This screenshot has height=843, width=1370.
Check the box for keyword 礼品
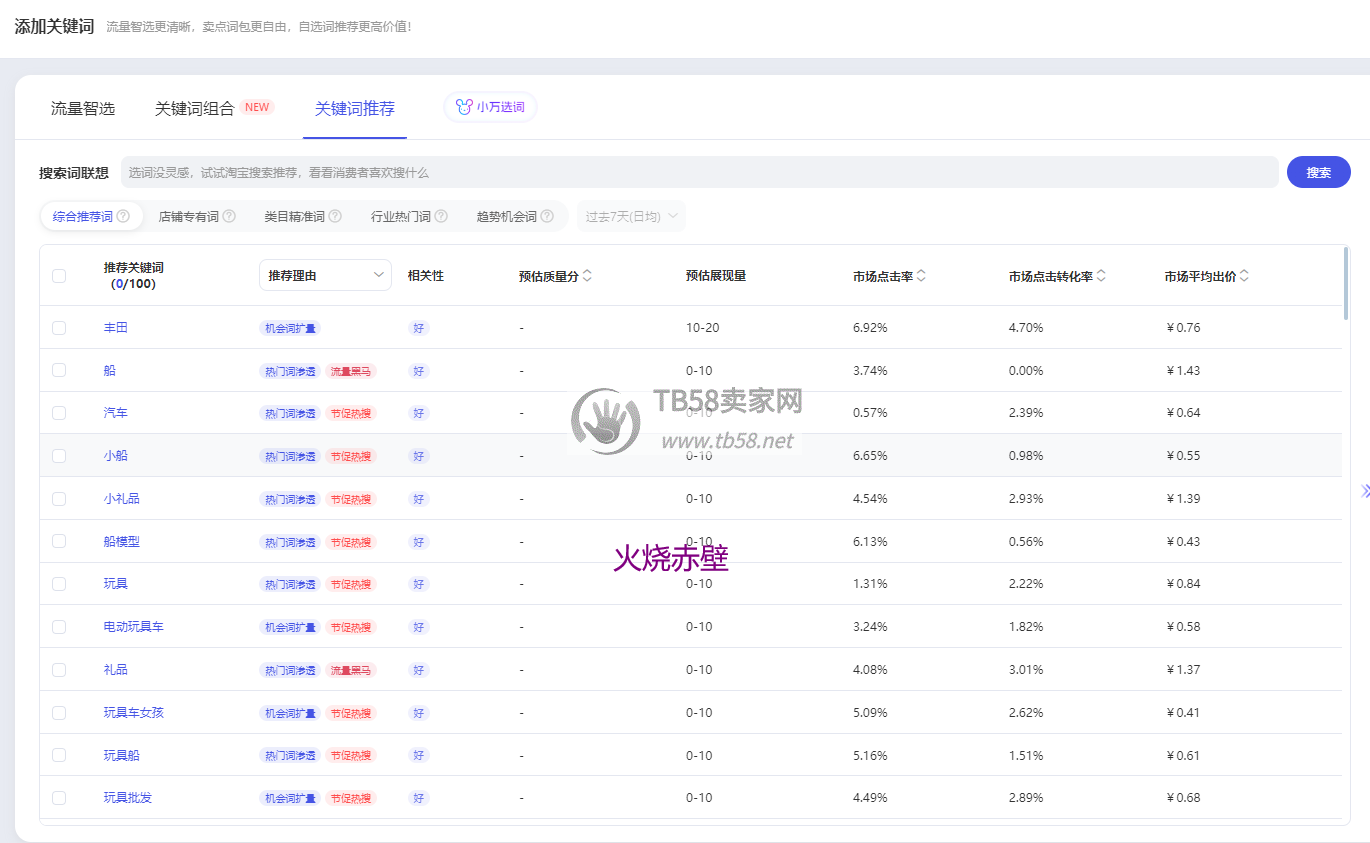(x=59, y=670)
